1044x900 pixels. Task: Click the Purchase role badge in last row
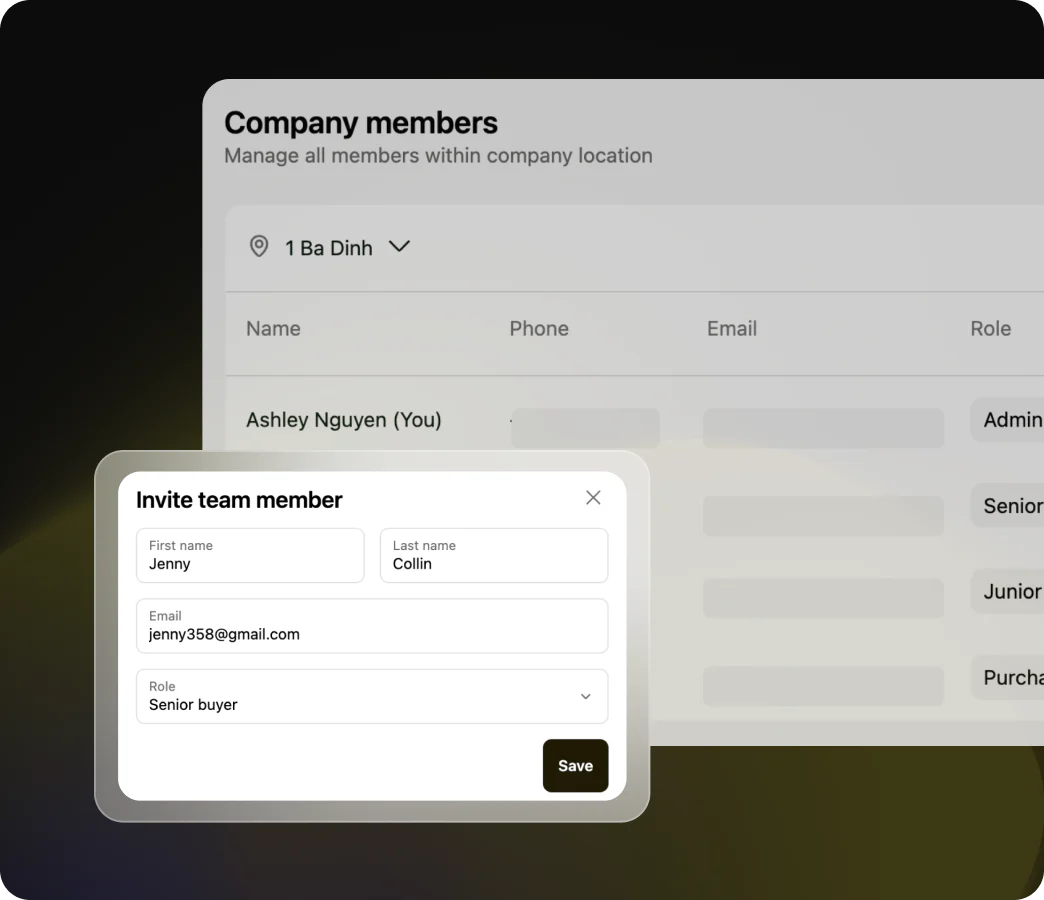tap(1010, 678)
